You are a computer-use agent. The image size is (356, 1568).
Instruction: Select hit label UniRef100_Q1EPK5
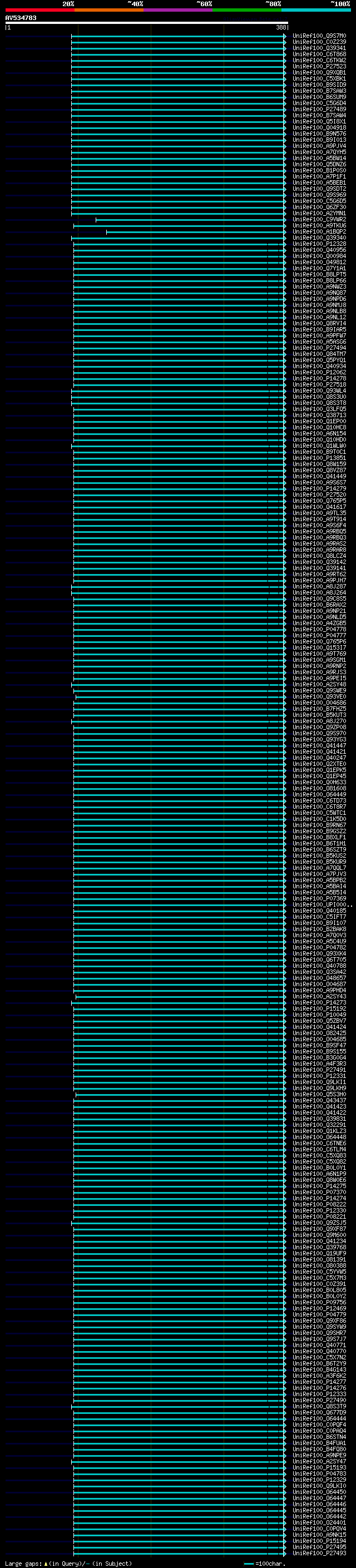point(319,770)
